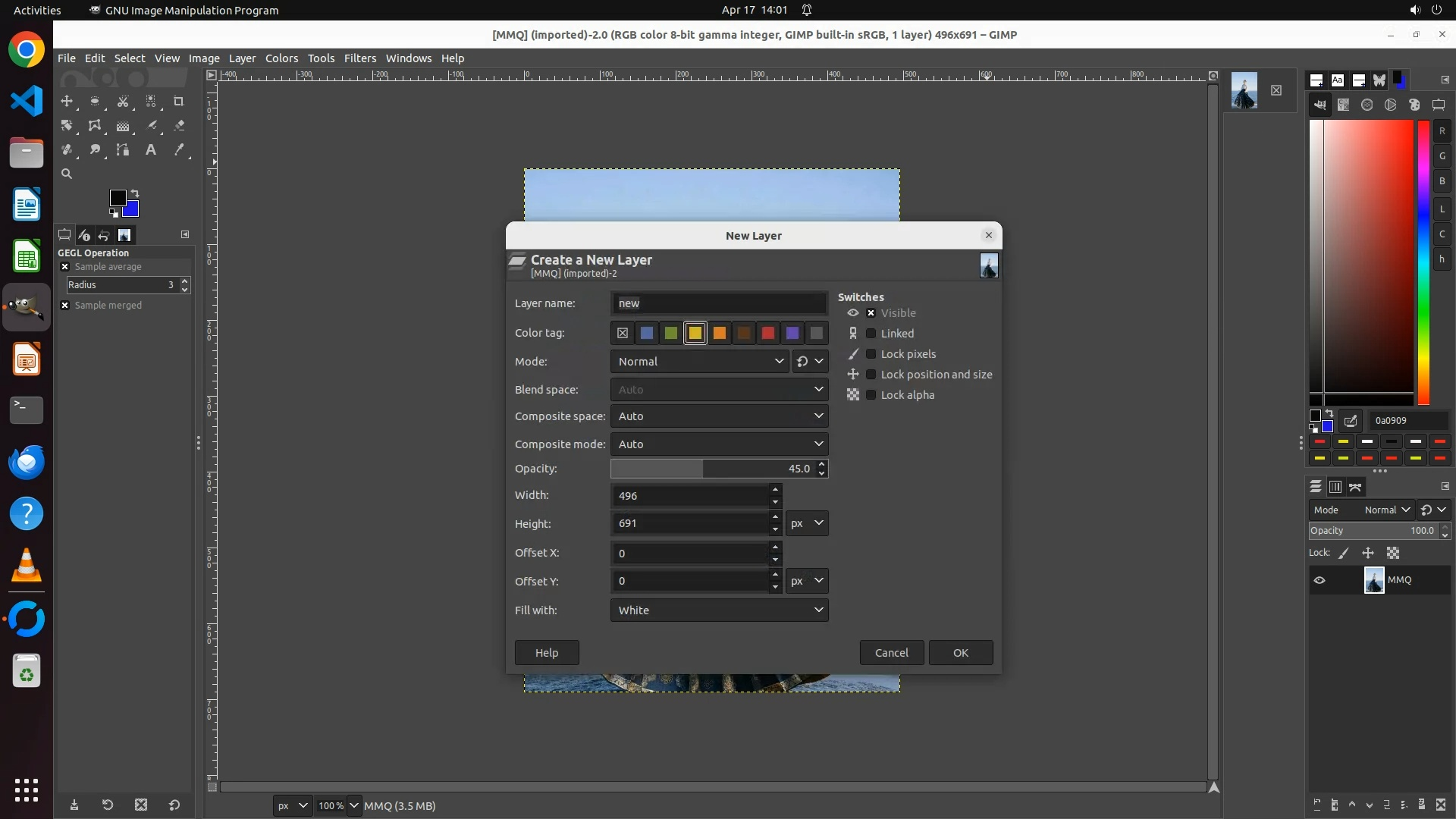Enable the Linked switch checkbox
This screenshot has height=819, width=1456.
click(x=871, y=334)
